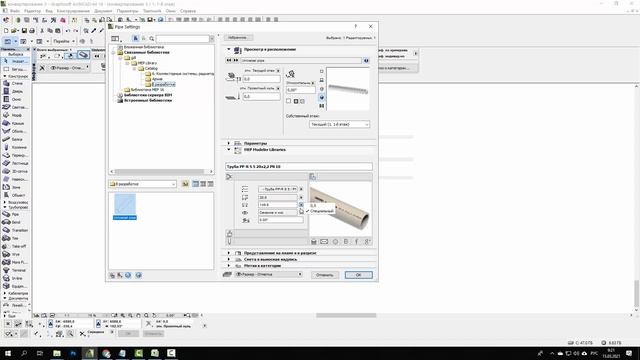Switch library list to large icons view
The width and height of the screenshot is (640, 360).
(196, 184)
